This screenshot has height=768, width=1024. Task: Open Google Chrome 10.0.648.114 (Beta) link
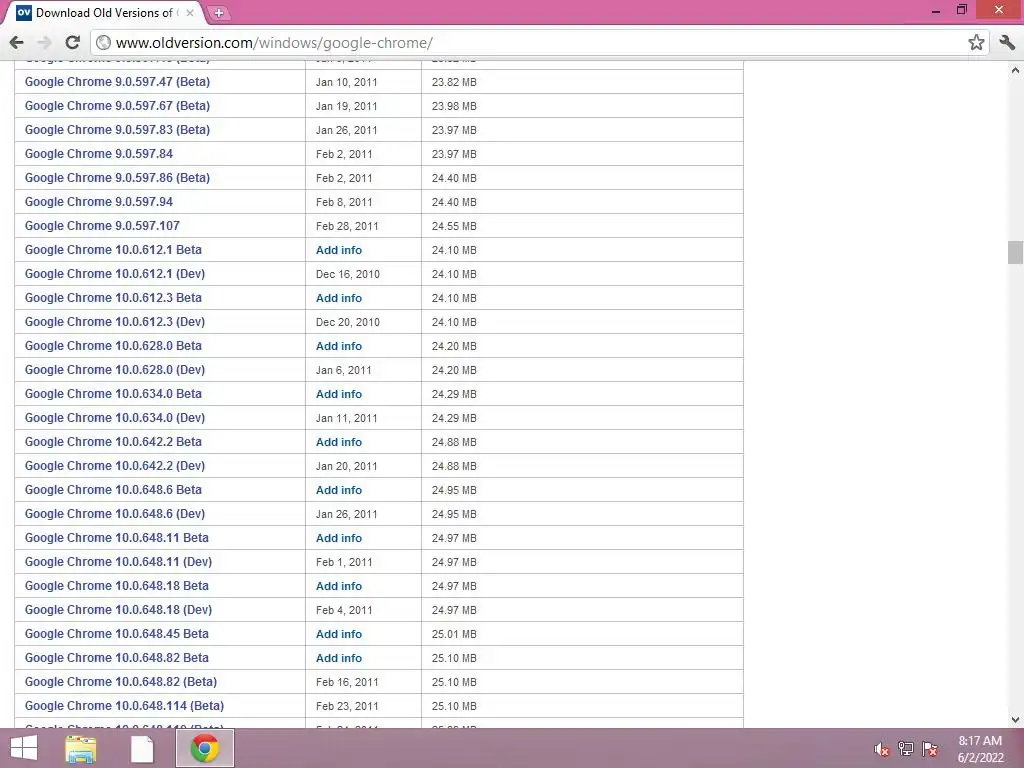(124, 706)
